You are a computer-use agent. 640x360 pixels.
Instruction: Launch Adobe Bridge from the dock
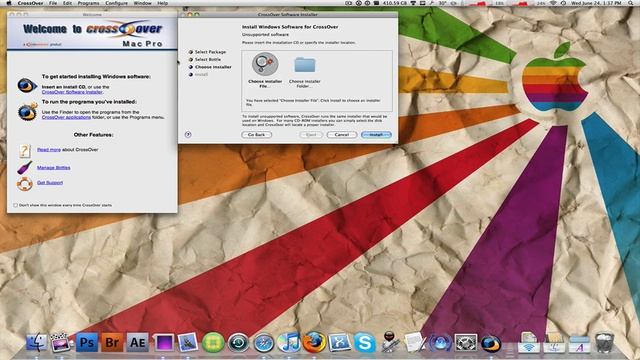pos(112,342)
